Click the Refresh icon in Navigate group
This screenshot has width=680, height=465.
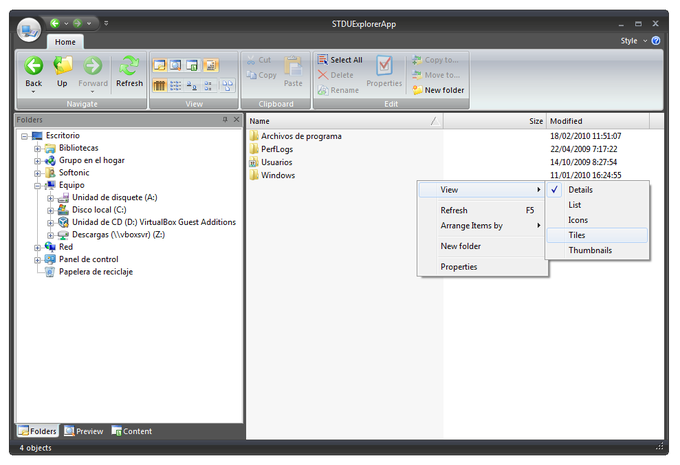pyautogui.click(x=129, y=65)
